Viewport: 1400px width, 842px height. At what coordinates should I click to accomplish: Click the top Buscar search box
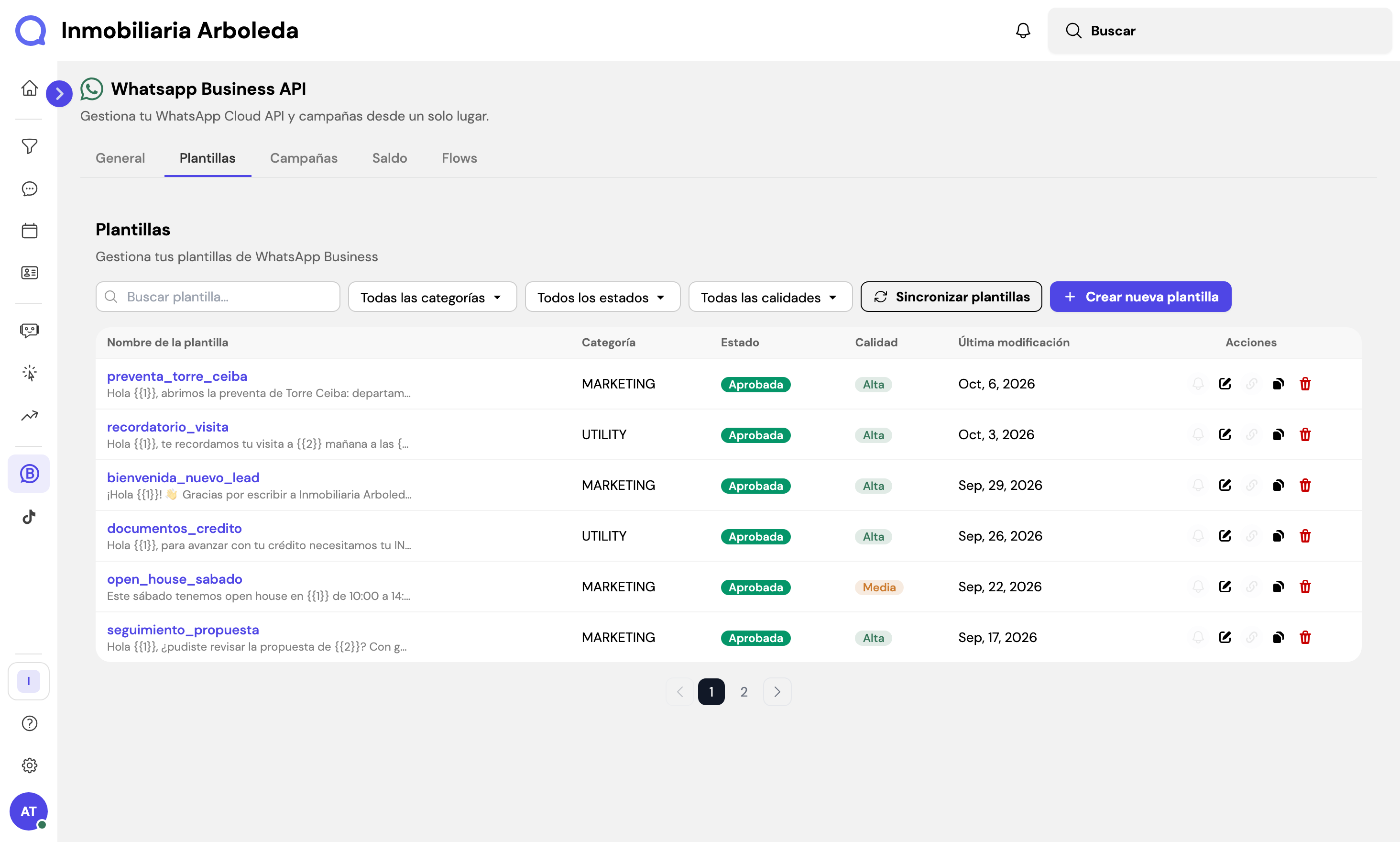(1220, 31)
